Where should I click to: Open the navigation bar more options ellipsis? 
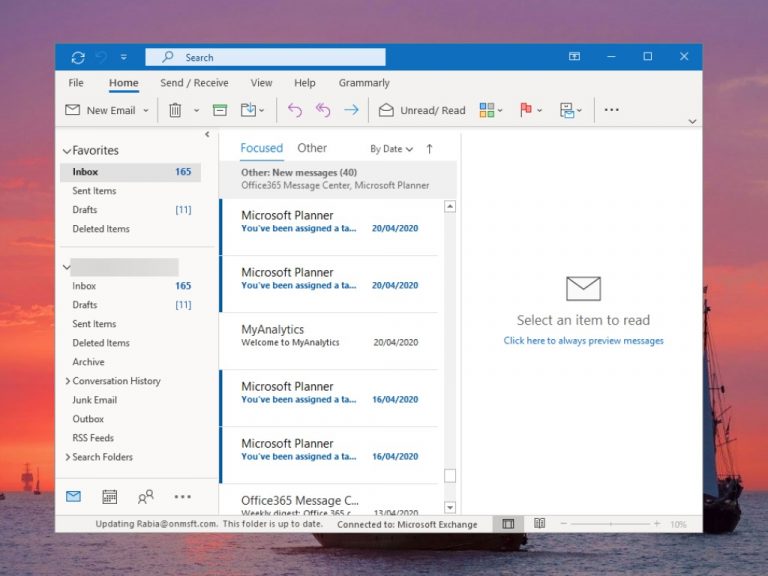coord(183,497)
